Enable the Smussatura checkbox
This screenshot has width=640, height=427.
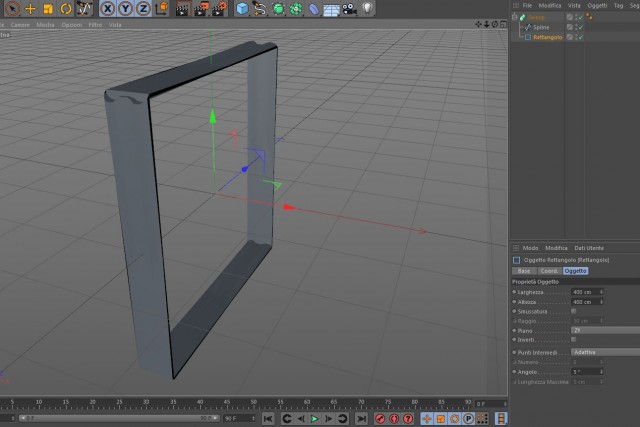[573, 311]
